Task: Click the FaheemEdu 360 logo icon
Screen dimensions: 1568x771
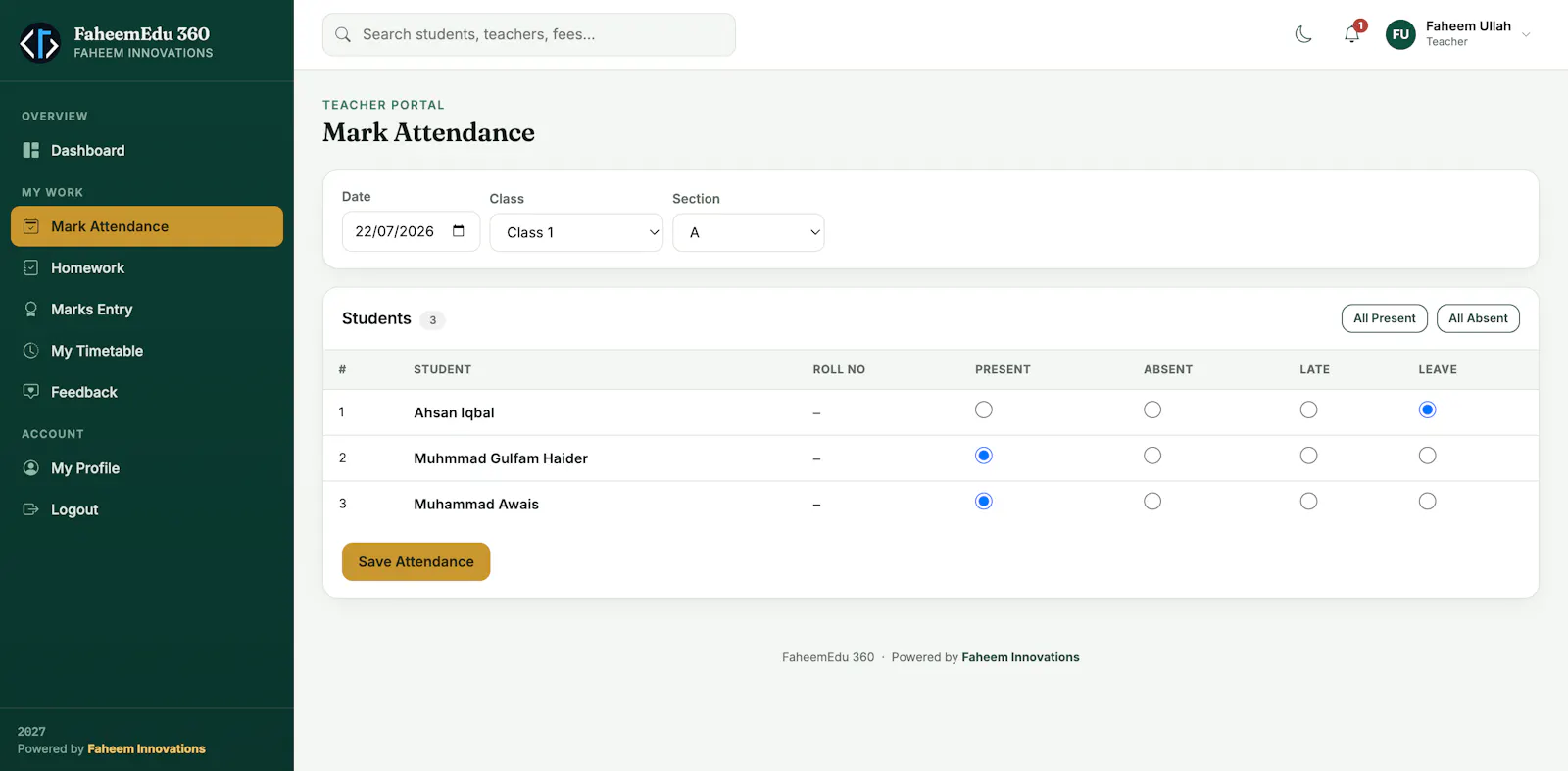Action: tap(40, 42)
